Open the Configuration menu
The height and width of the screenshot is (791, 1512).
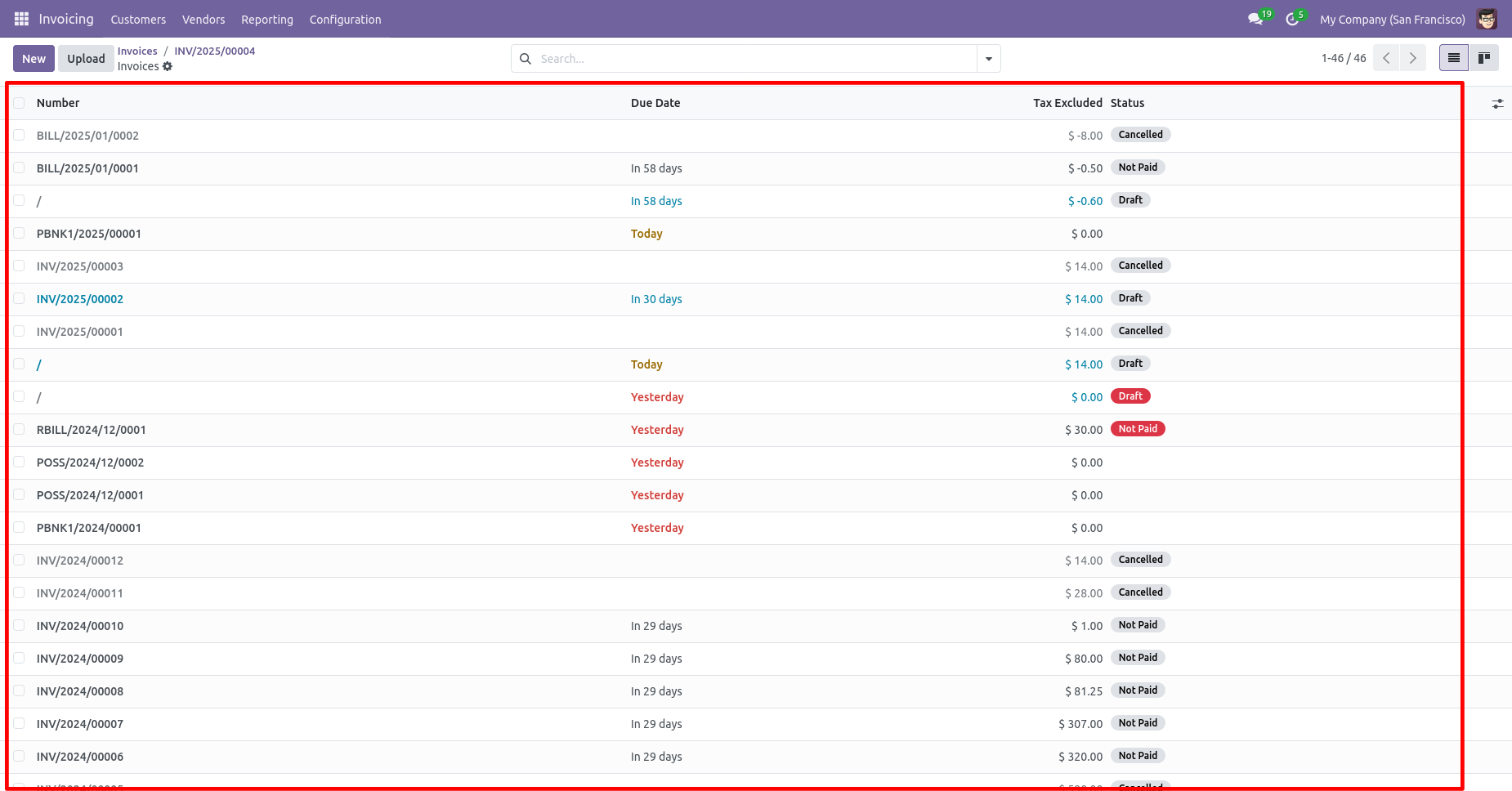[345, 20]
